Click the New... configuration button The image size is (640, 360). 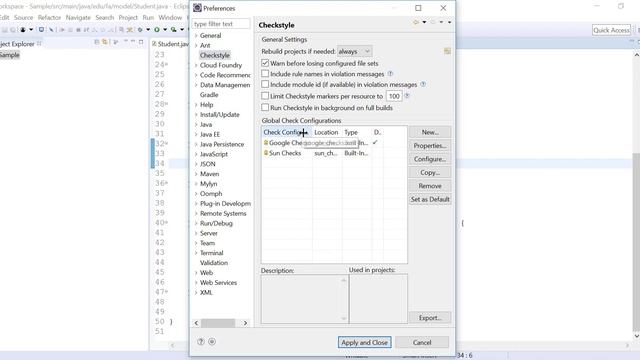[430, 132]
